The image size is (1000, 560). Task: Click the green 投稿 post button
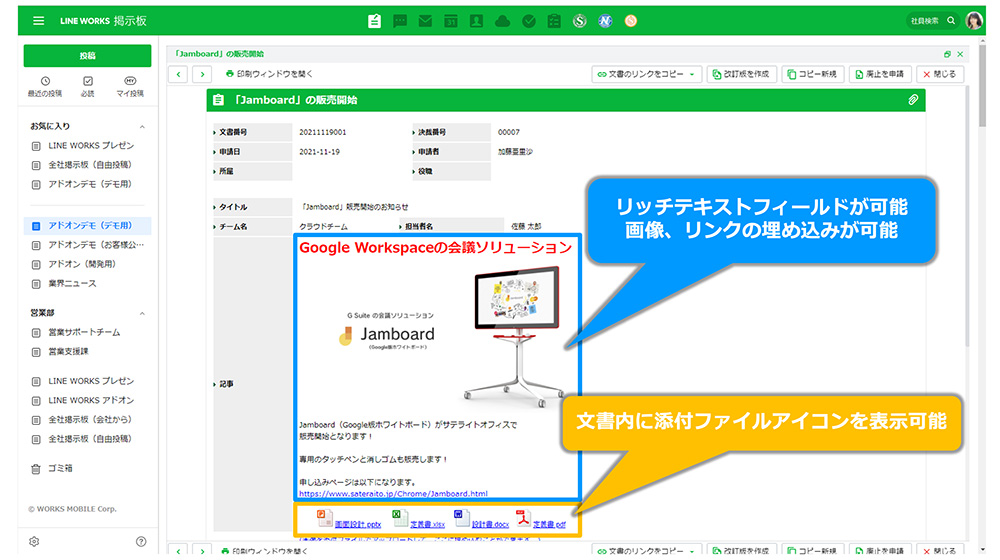coord(87,55)
